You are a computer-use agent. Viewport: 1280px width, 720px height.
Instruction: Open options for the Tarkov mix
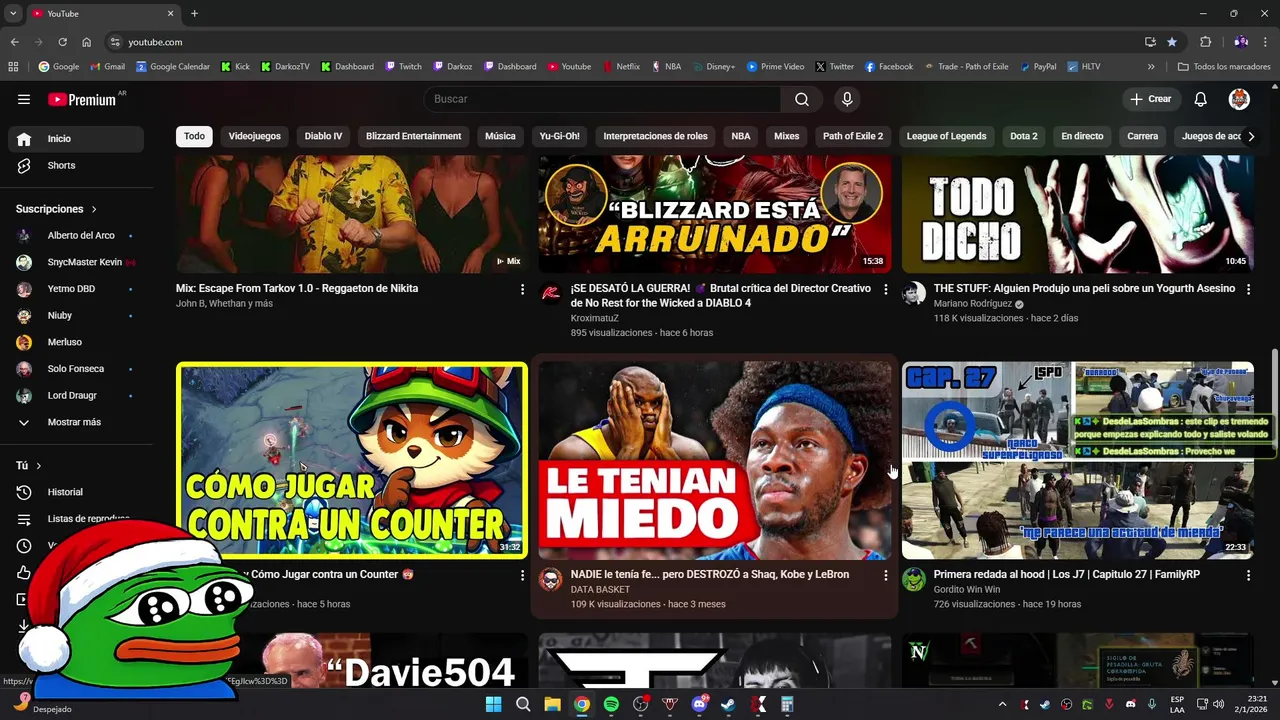point(522,289)
